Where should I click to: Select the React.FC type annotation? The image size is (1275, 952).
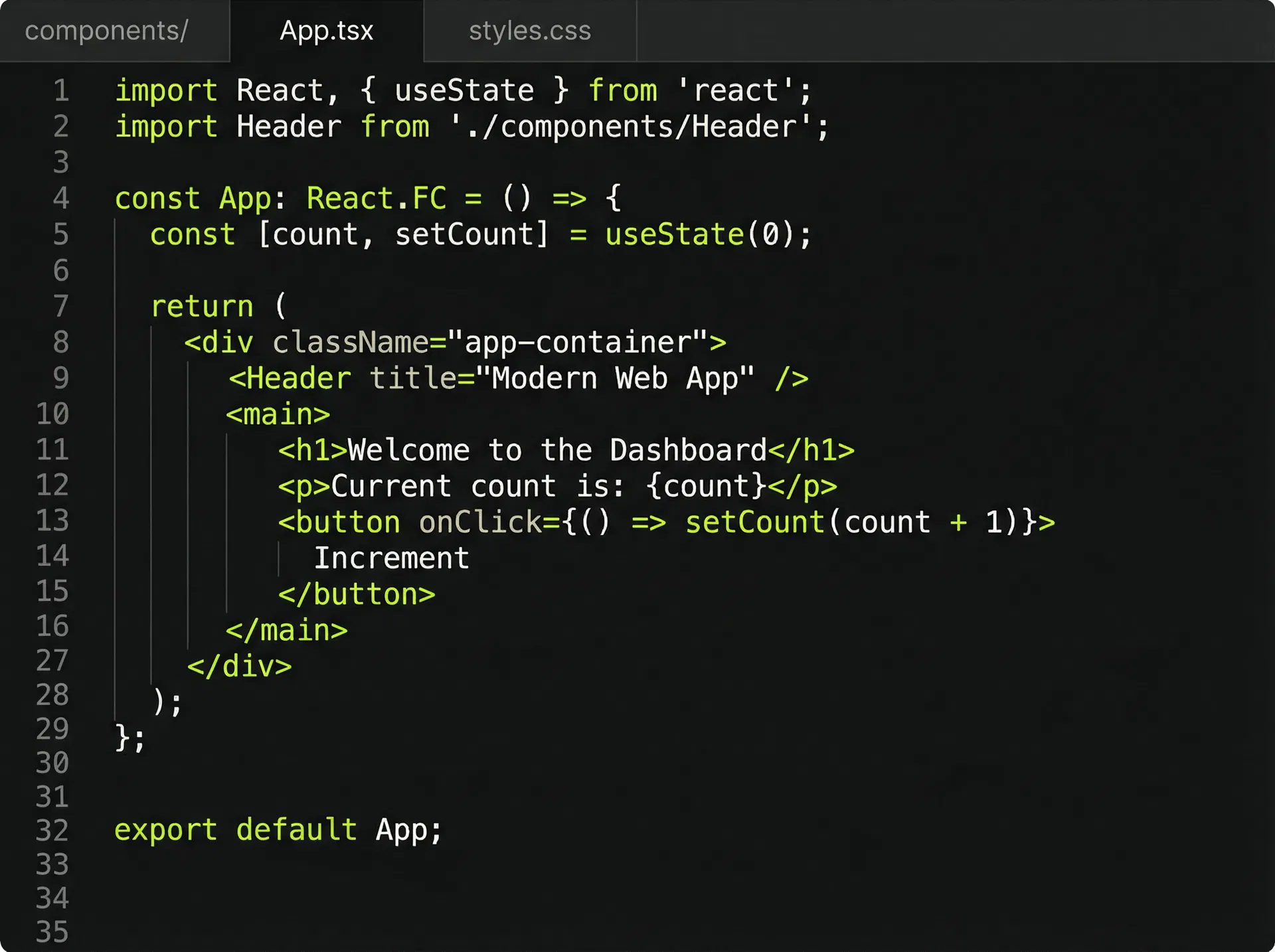point(375,197)
